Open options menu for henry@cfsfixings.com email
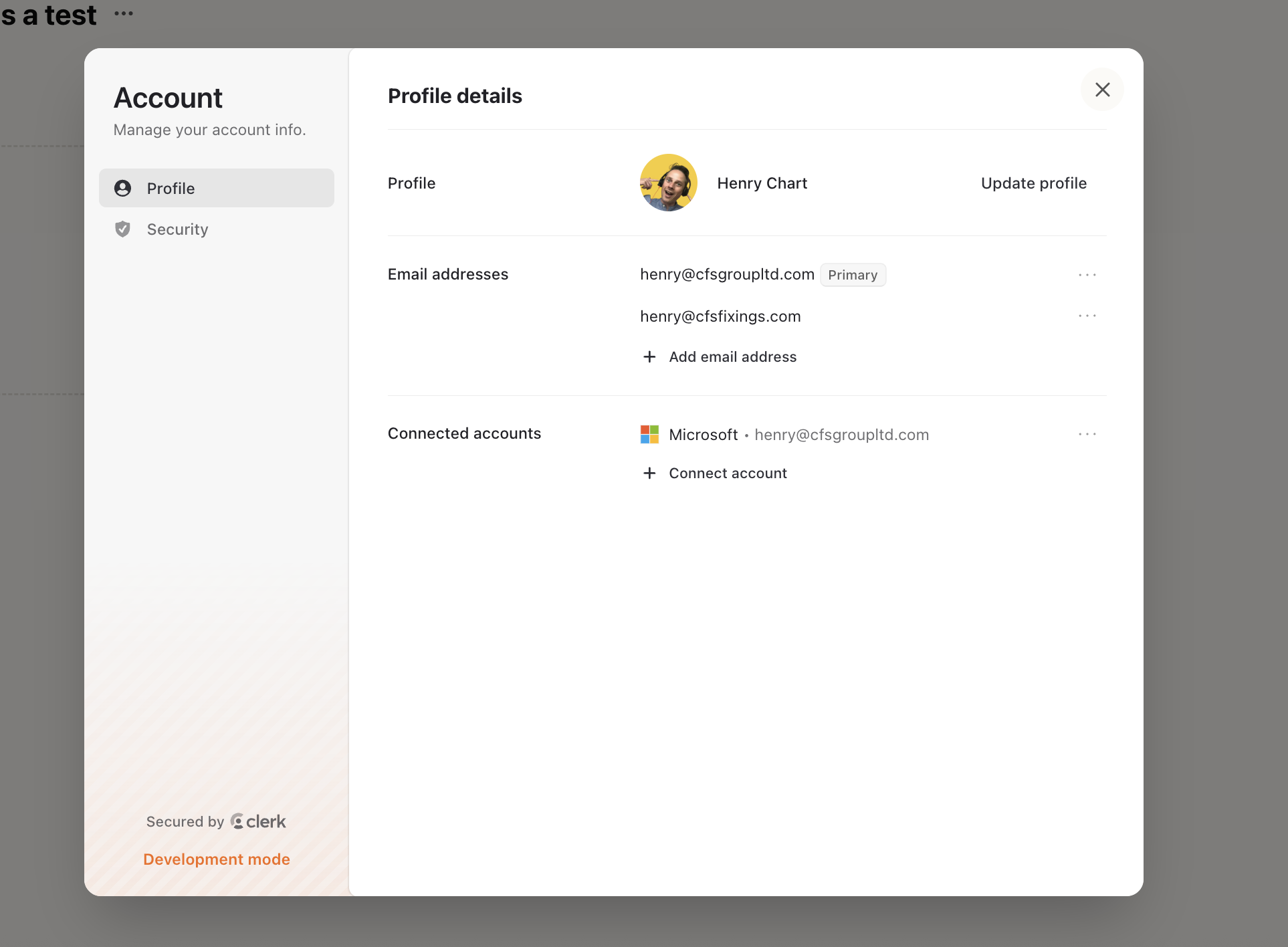Image resolution: width=1288 pixels, height=947 pixels. point(1087,316)
